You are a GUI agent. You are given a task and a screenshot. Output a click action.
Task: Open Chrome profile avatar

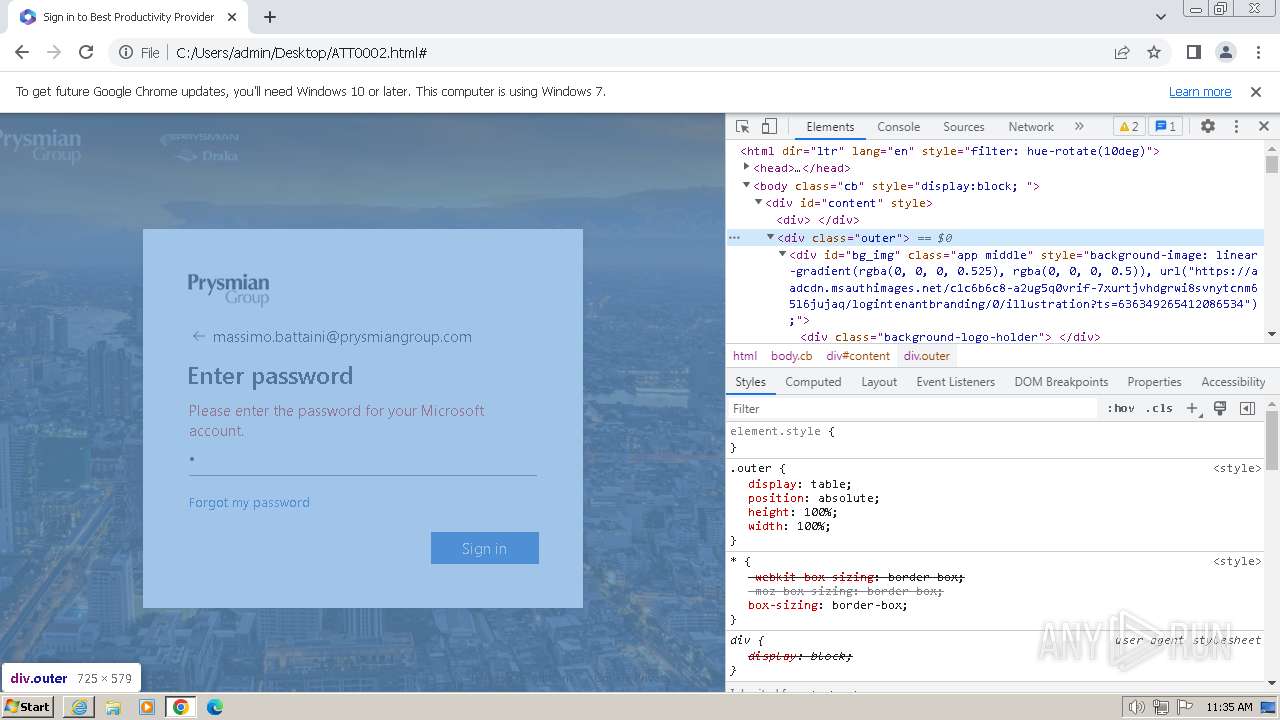[x=1226, y=52]
